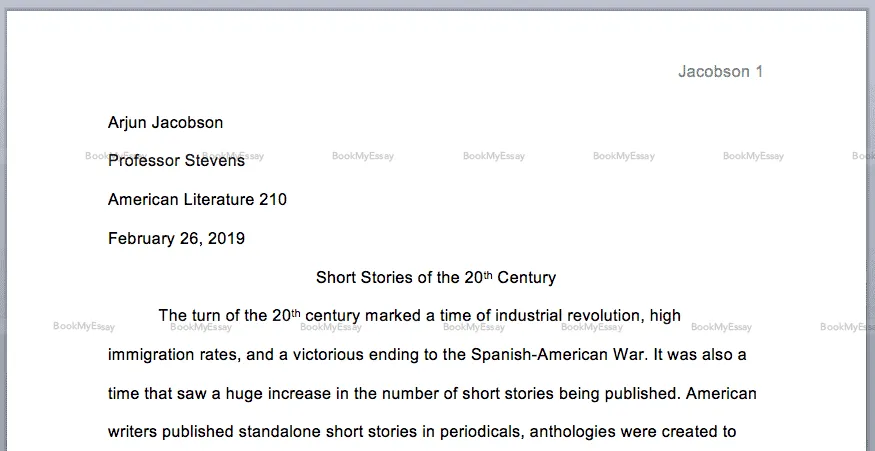Viewport: 875px width, 451px height.
Task: Click the author name 'Arjun Jacobson'
Action: 165,123
